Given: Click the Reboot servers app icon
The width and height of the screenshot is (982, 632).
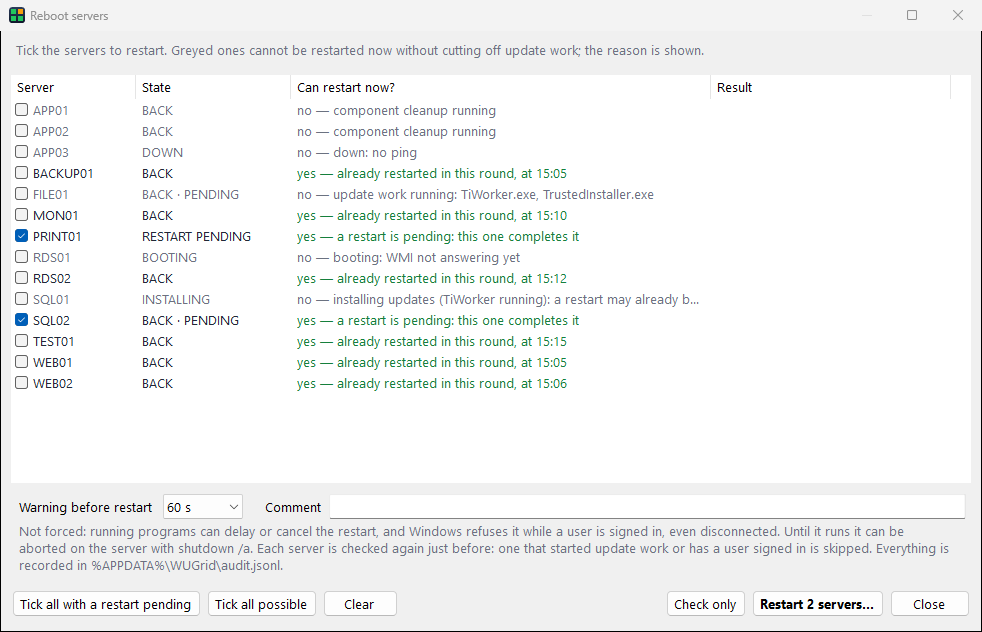Looking at the screenshot, I should click(17, 16).
